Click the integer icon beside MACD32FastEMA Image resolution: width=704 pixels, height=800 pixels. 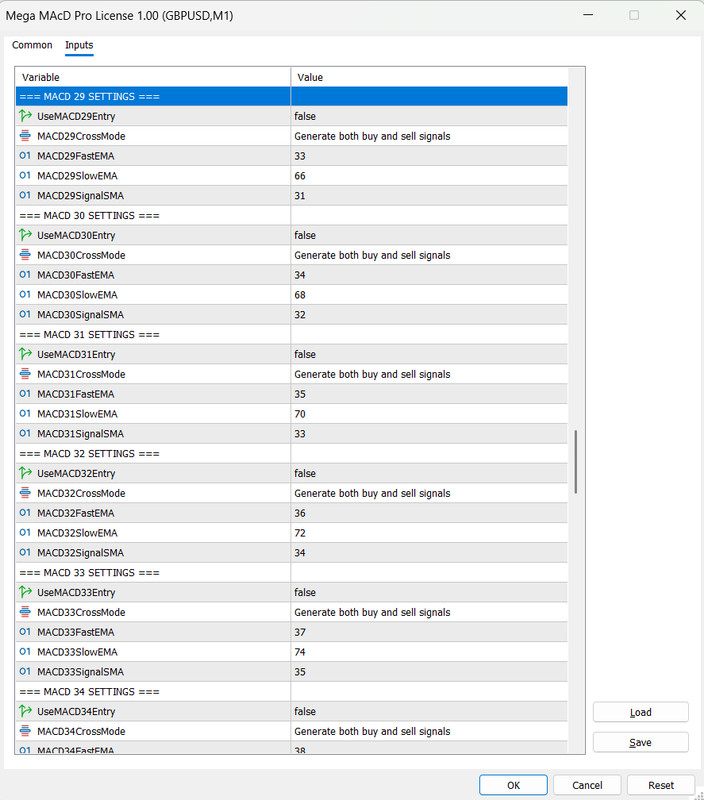click(25, 513)
